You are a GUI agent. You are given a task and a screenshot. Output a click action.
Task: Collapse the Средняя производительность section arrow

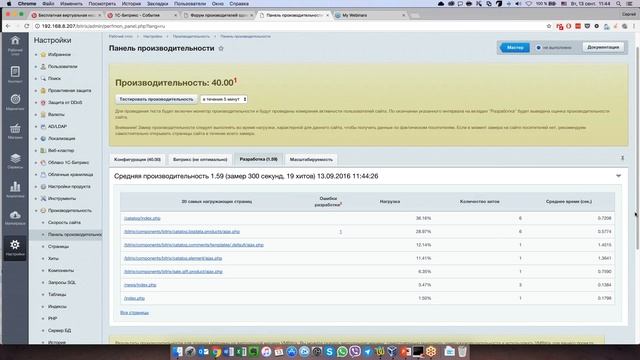click(618, 176)
